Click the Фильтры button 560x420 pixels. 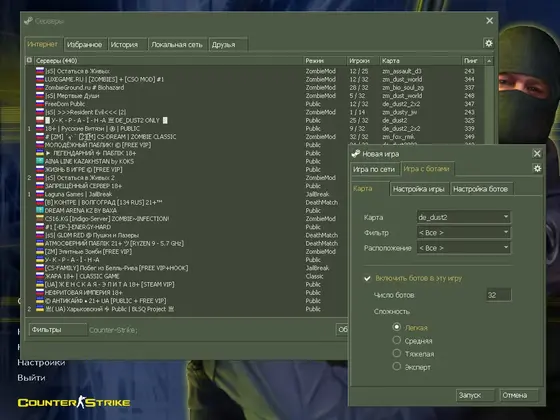click(58, 330)
